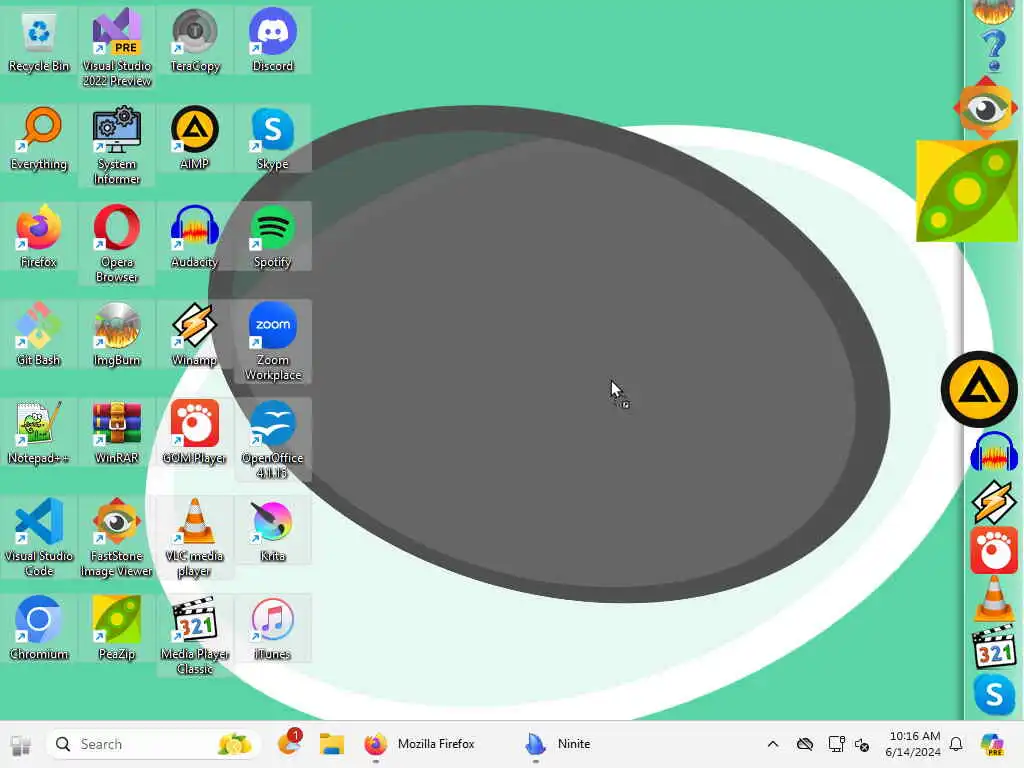This screenshot has width=1024, height=768.
Task: Select the iTunes desktop shortcut
Action: [x=272, y=630]
